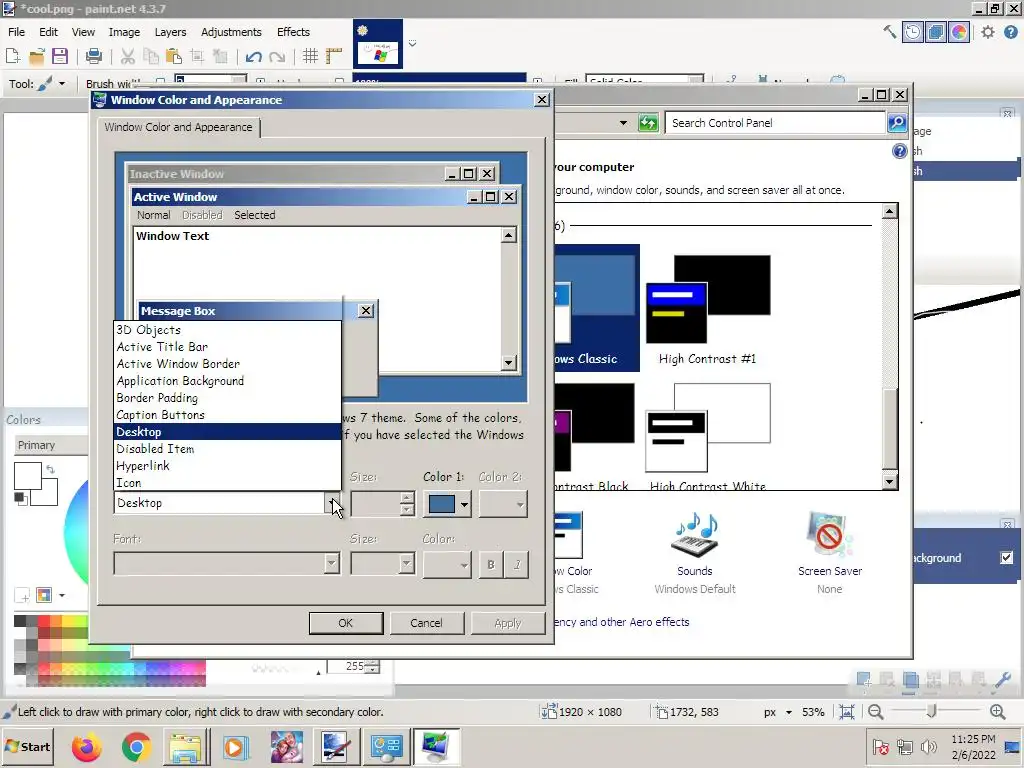Select Hyperlink item in list
1024x768 pixels.
point(227,466)
